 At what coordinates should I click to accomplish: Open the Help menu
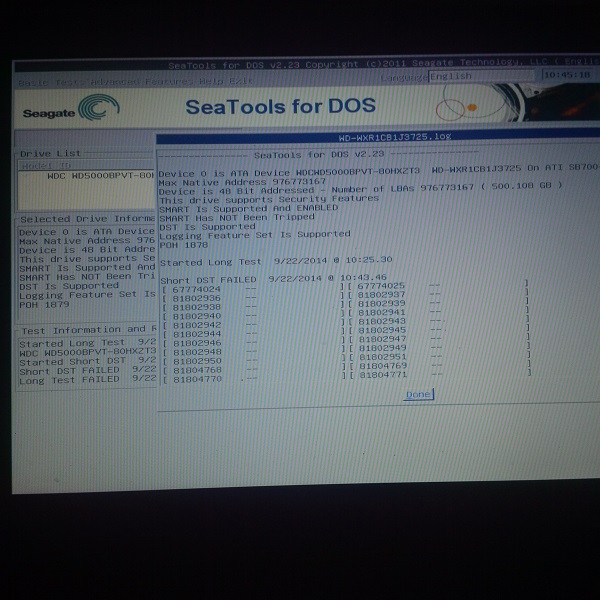click(x=211, y=81)
